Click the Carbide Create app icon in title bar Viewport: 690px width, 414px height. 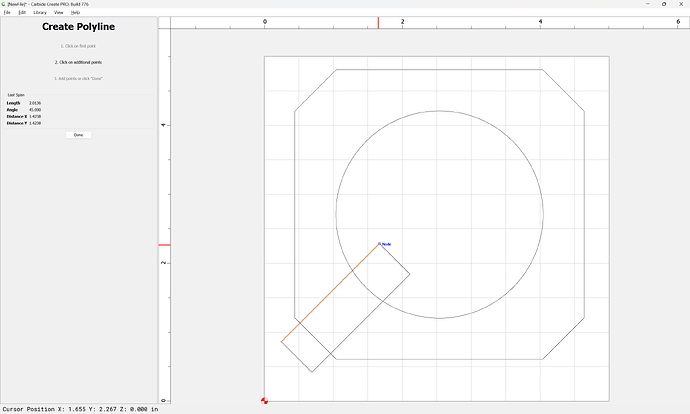(4, 4)
